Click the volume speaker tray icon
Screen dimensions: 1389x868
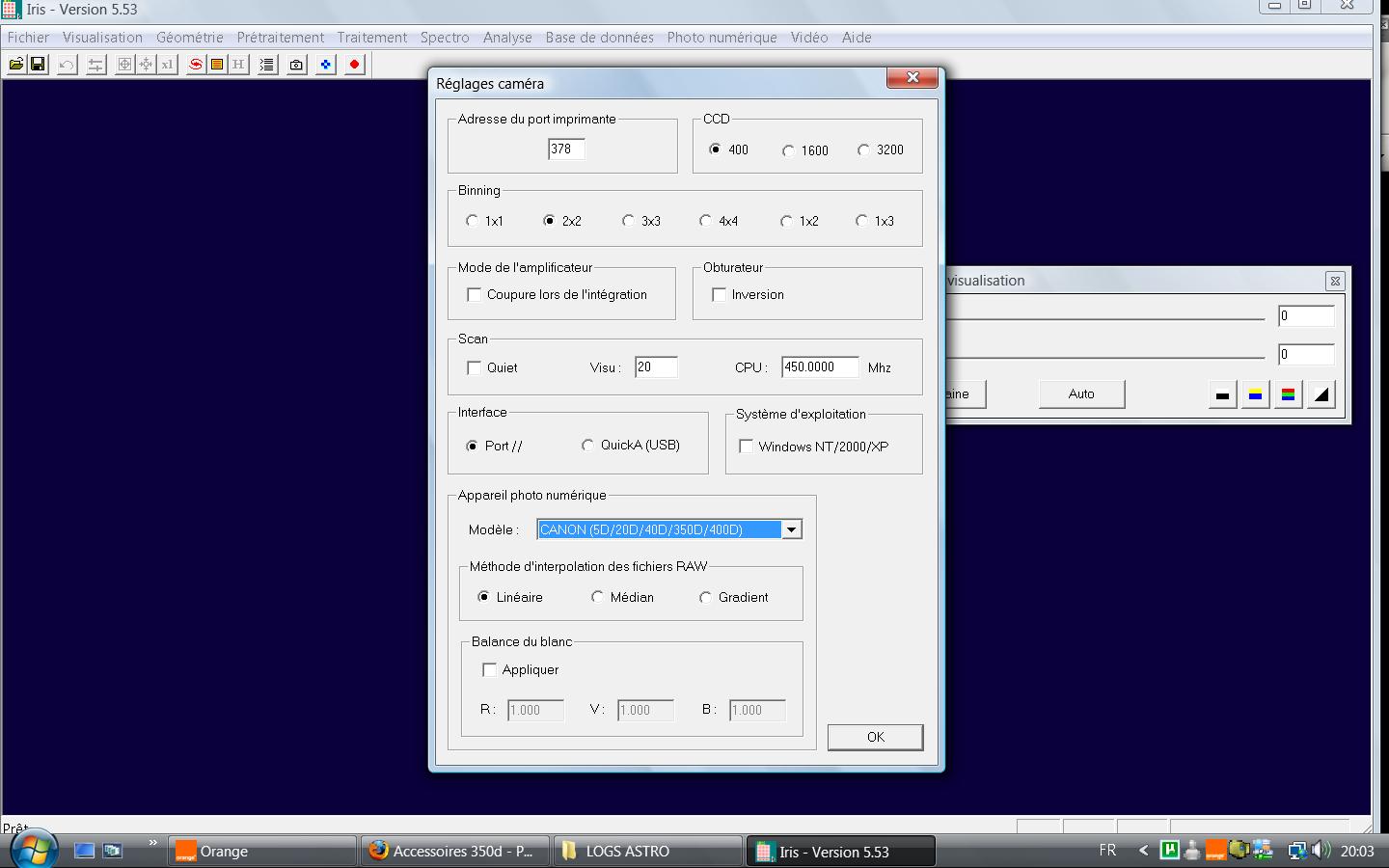1321,850
